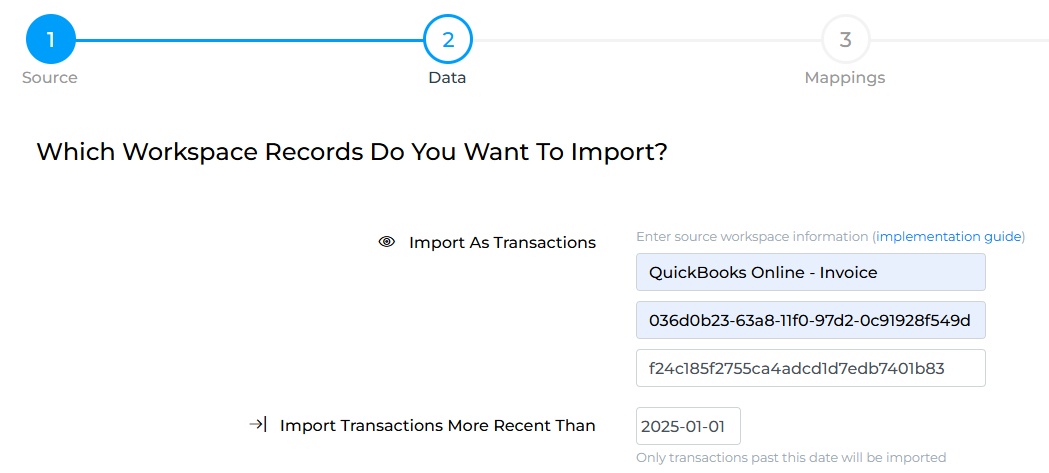Open the implementation guide link
The height and width of the screenshot is (473, 1049).
(x=949, y=236)
